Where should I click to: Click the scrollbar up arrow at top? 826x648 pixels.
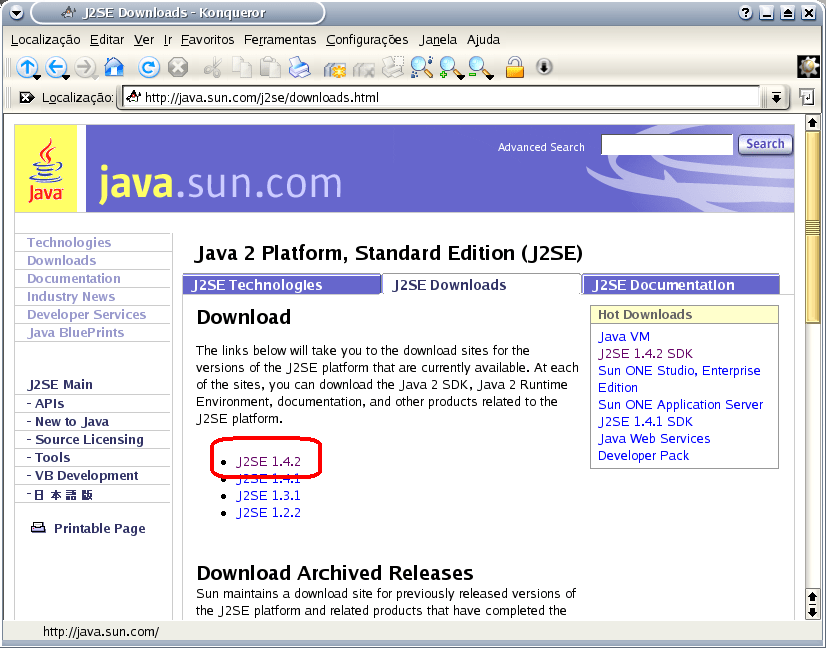(812, 123)
